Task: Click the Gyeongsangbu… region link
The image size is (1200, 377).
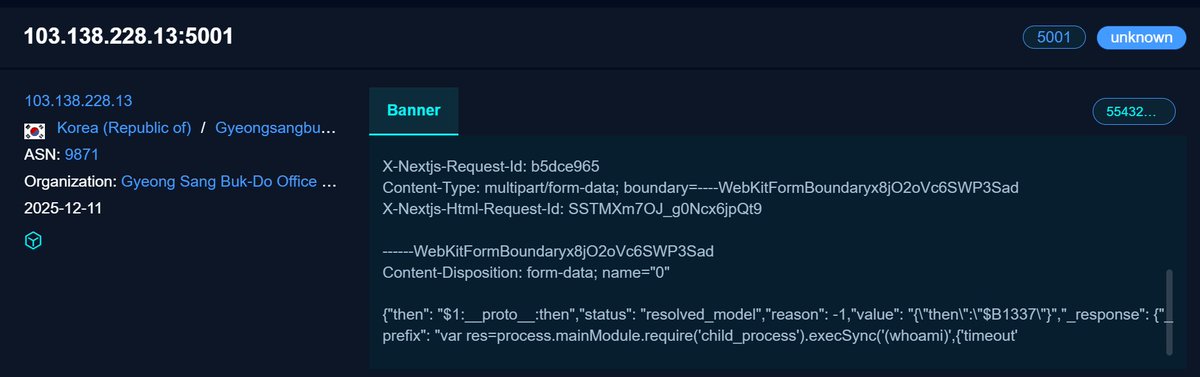Action: click(x=275, y=128)
